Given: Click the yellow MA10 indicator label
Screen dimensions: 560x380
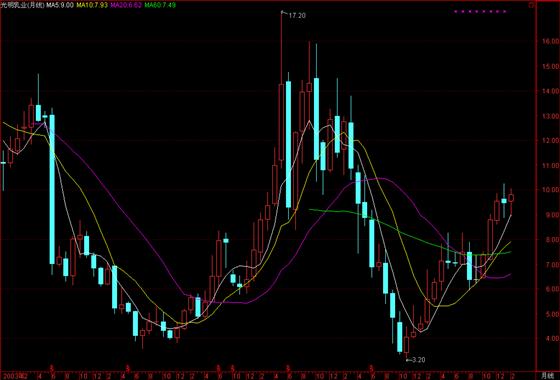Looking at the screenshot, I should coord(92,5).
